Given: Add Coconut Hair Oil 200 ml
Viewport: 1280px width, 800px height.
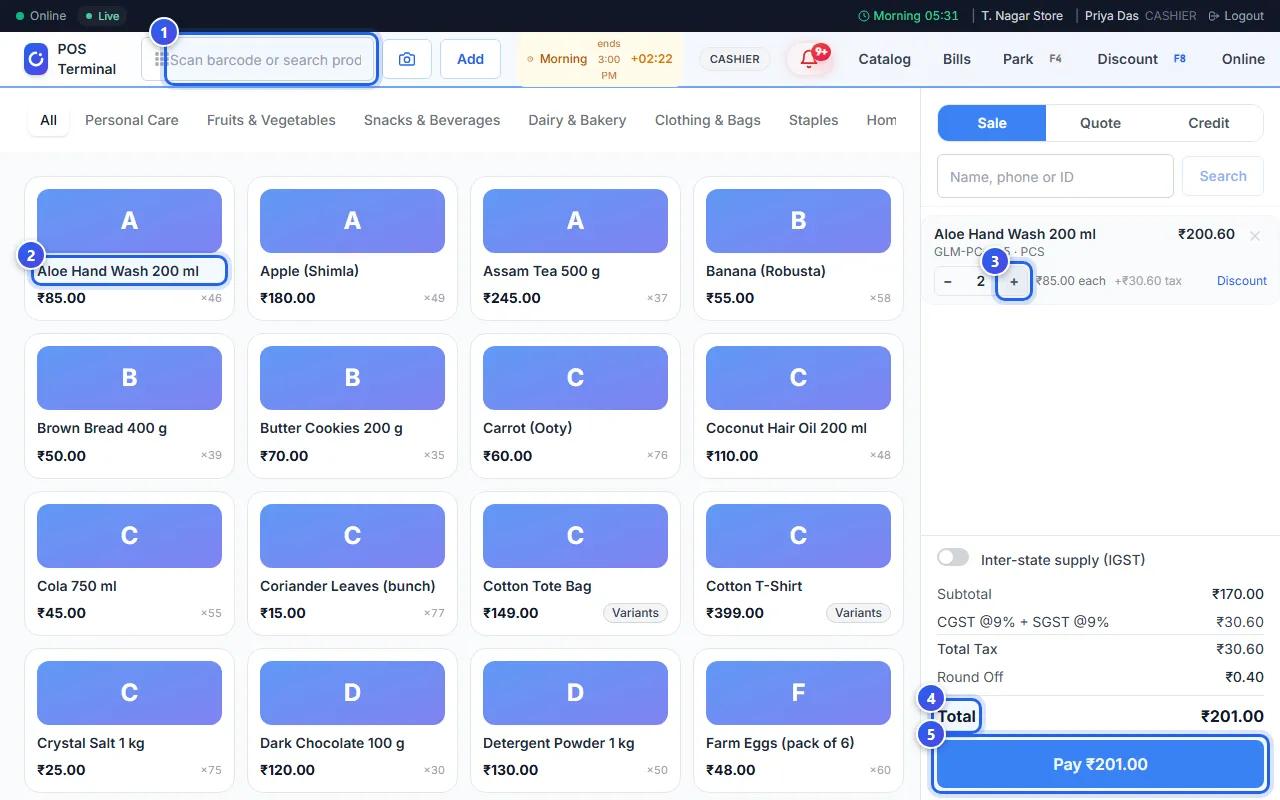Looking at the screenshot, I should click(x=798, y=406).
